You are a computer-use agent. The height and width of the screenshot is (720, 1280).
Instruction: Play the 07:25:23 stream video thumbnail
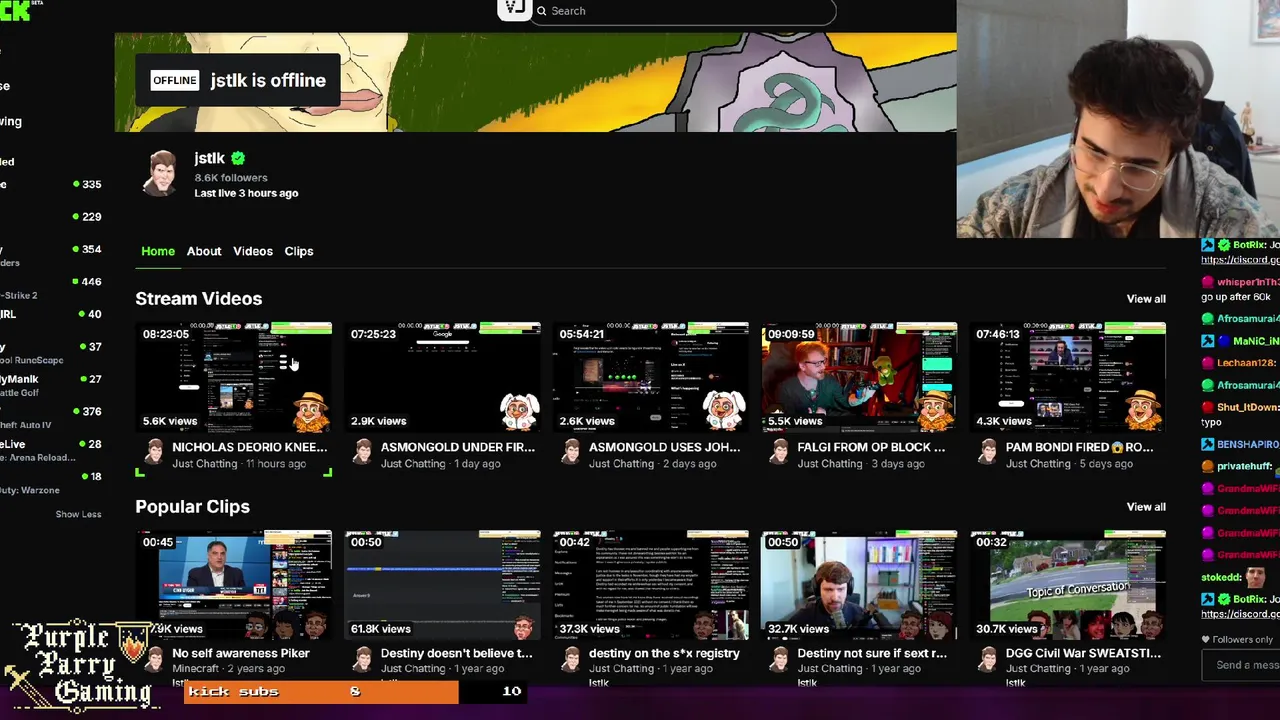[x=443, y=377]
